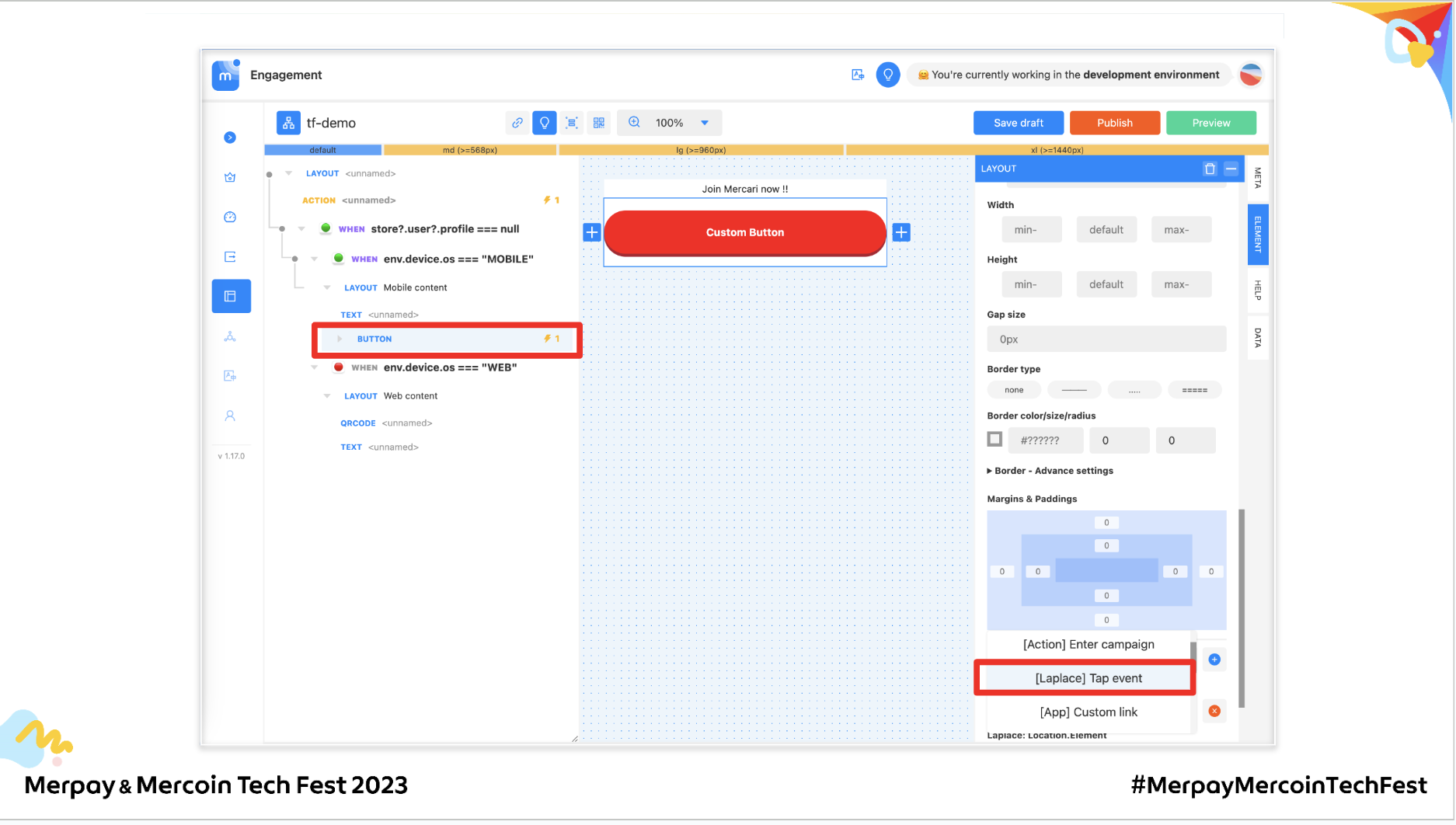Collapse the LAYOUT panel with minus icon
Viewport: 1456px width, 825px height.
[x=1231, y=169]
